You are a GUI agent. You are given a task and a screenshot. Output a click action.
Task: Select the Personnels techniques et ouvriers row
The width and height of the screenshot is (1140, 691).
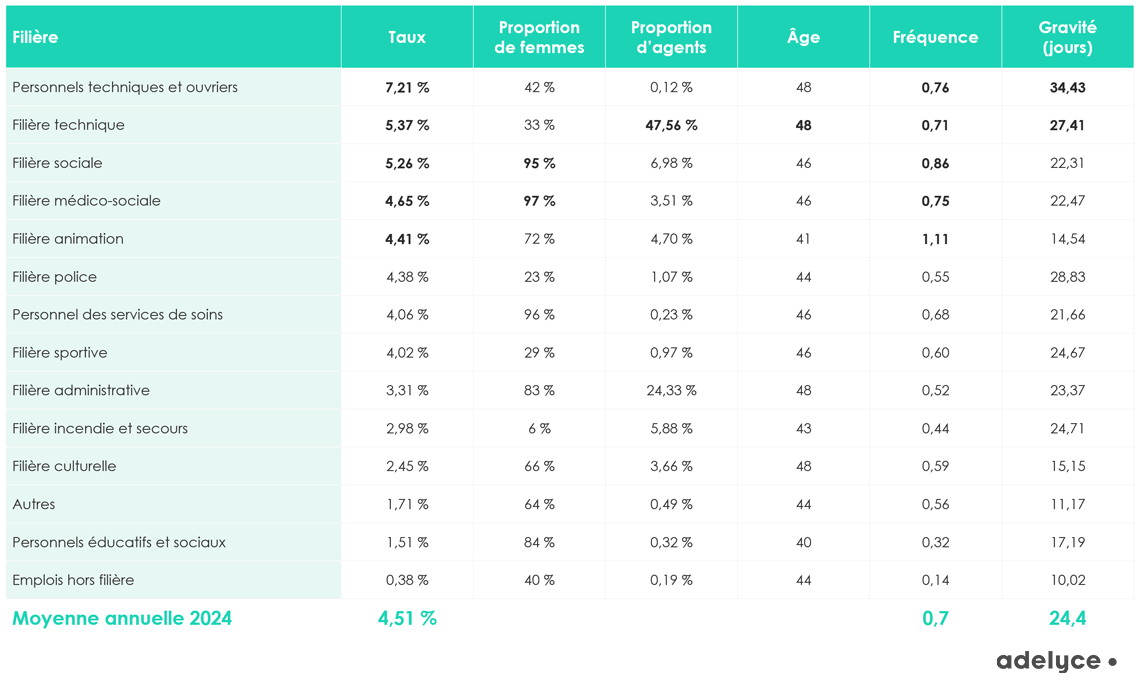[x=125, y=87]
